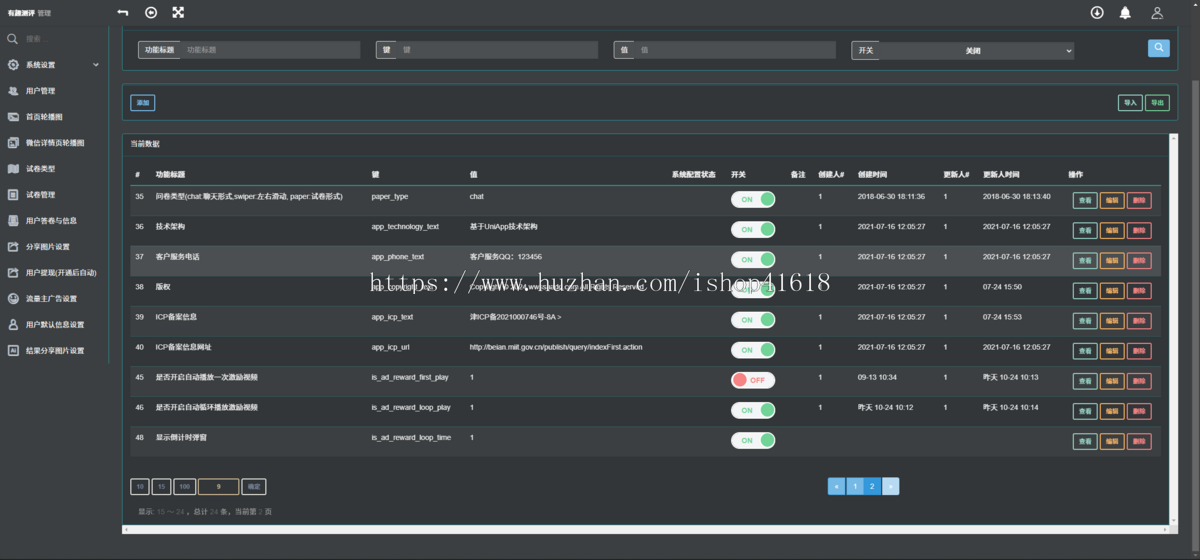Click the back arrow icon in top bar

tap(122, 13)
